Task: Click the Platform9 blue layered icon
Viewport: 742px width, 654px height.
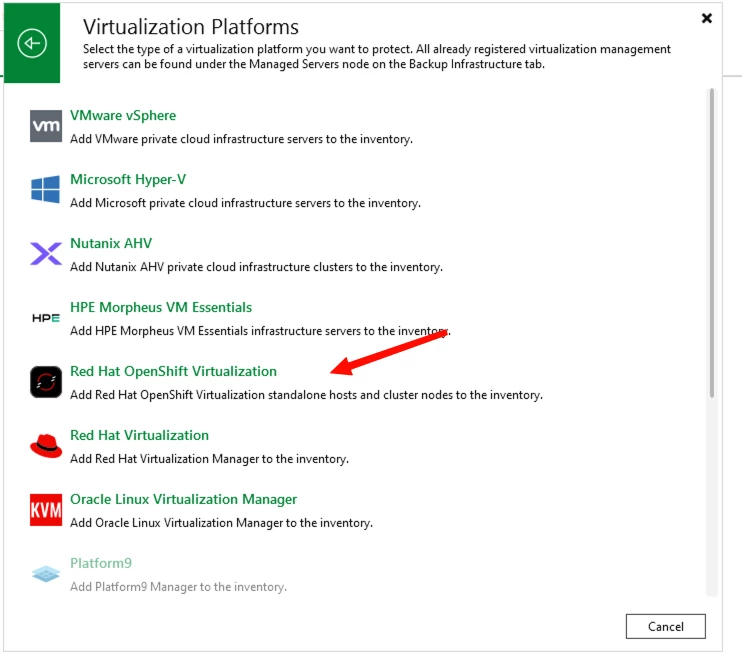Action: click(x=46, y=574)
